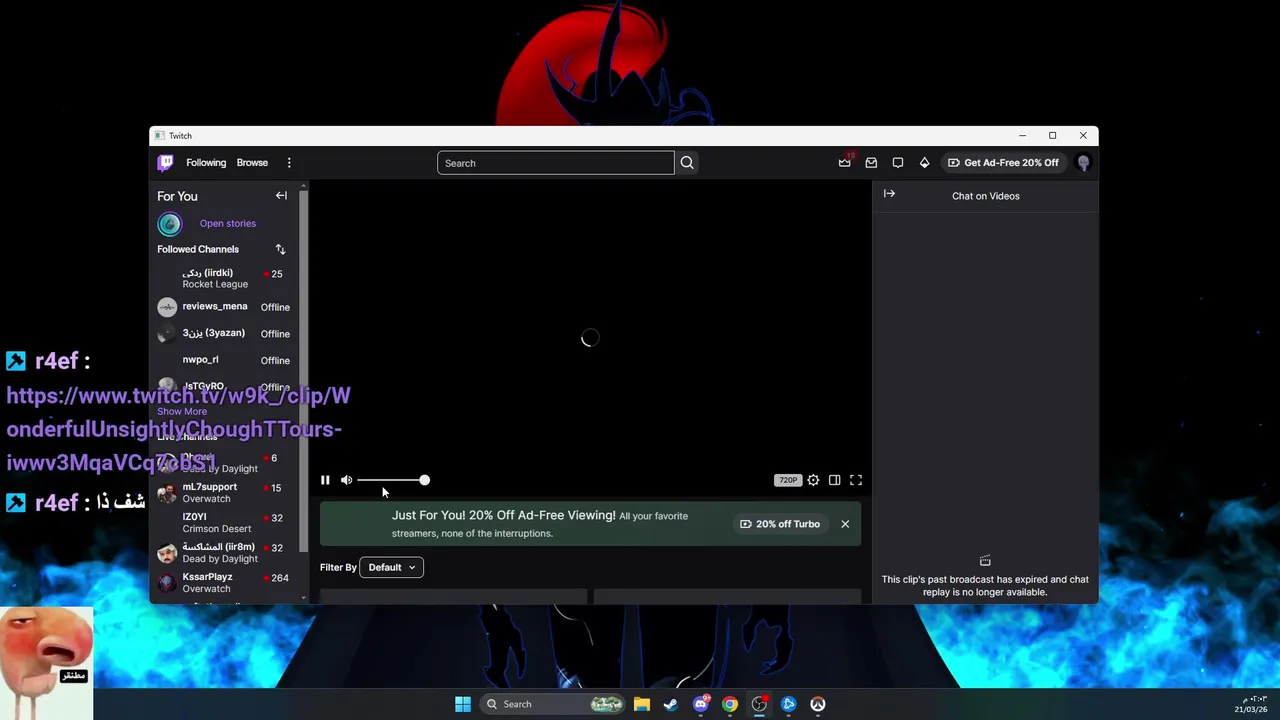Go to the Browse tab
This screenshot has height=720, width=1280.
252,163
